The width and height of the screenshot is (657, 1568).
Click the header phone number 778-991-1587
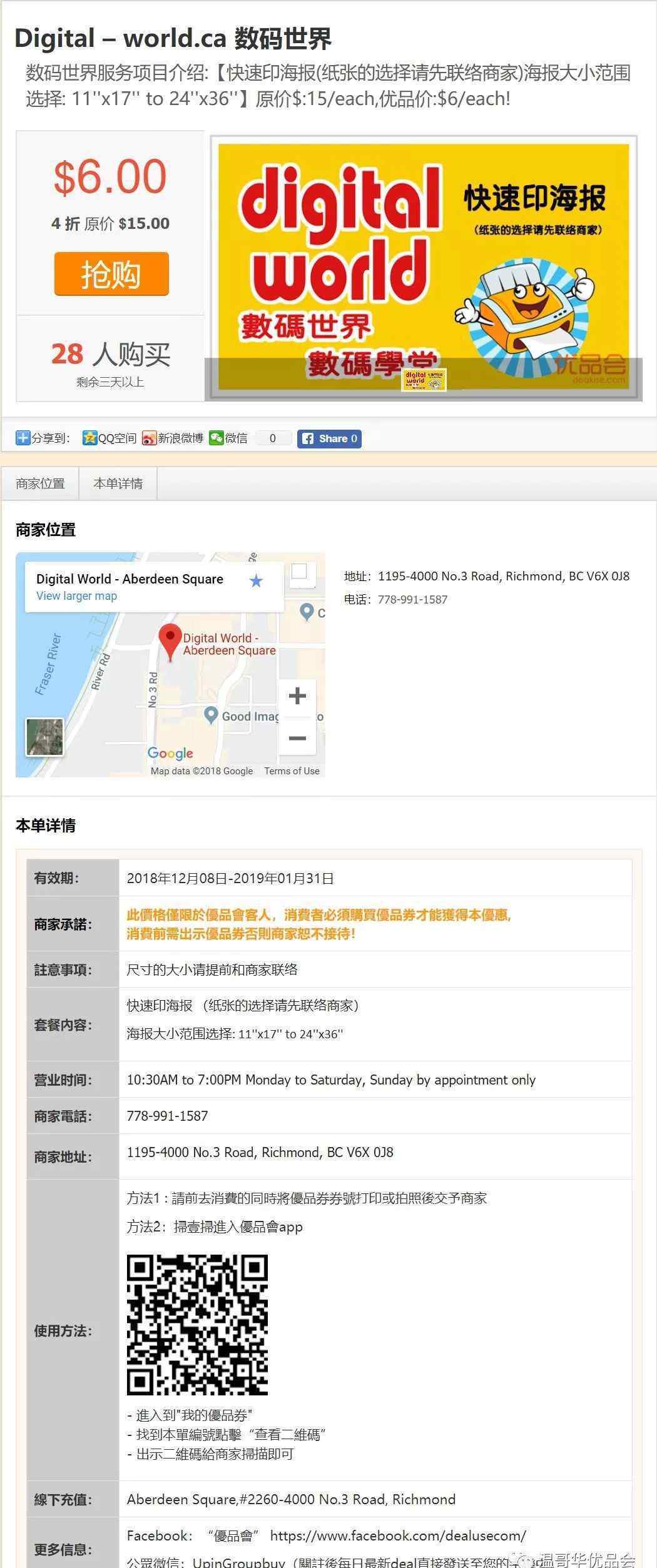pyautogui.click(x=412, y=600)
